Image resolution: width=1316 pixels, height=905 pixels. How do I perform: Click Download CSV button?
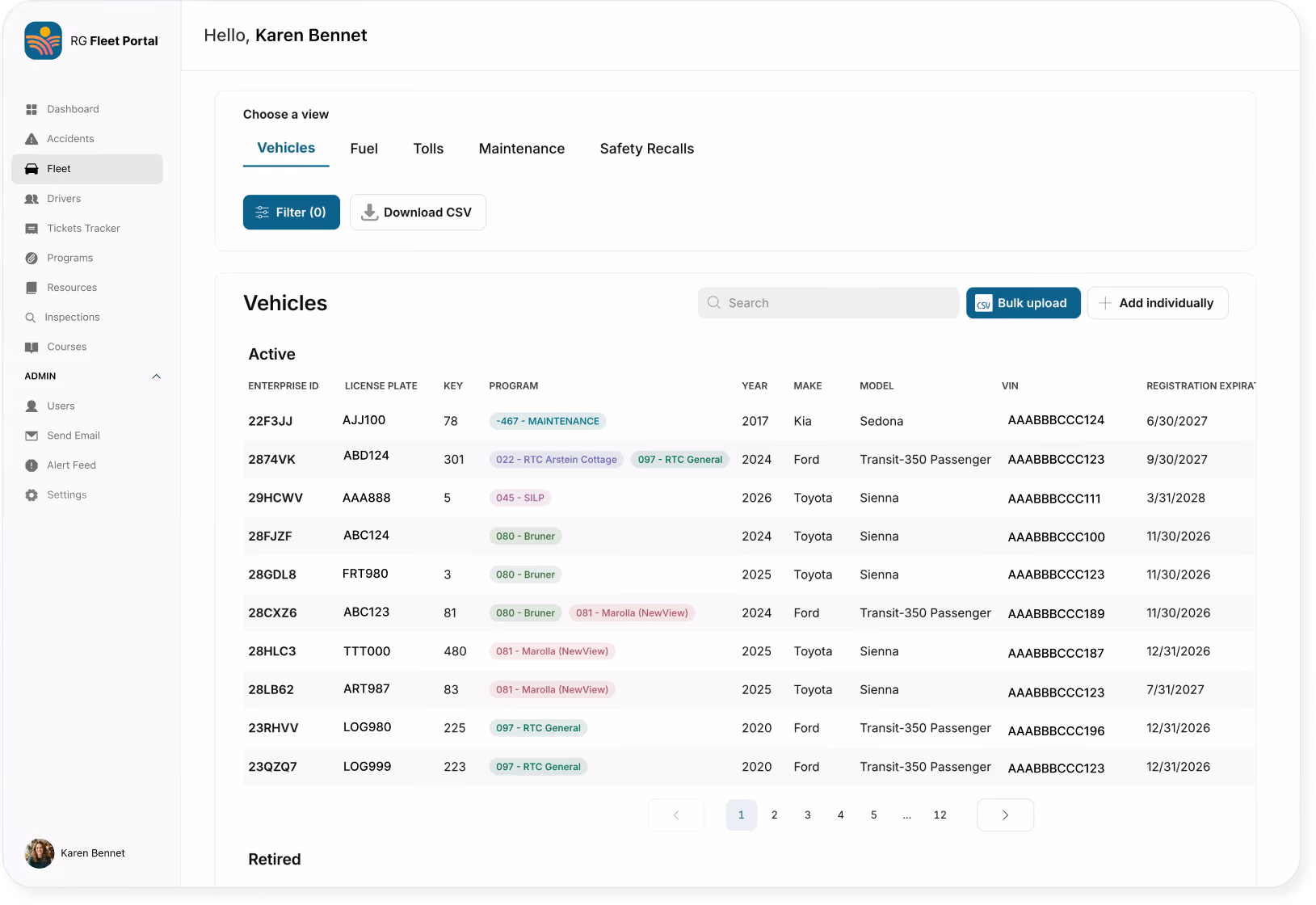[x=418, y=213]
